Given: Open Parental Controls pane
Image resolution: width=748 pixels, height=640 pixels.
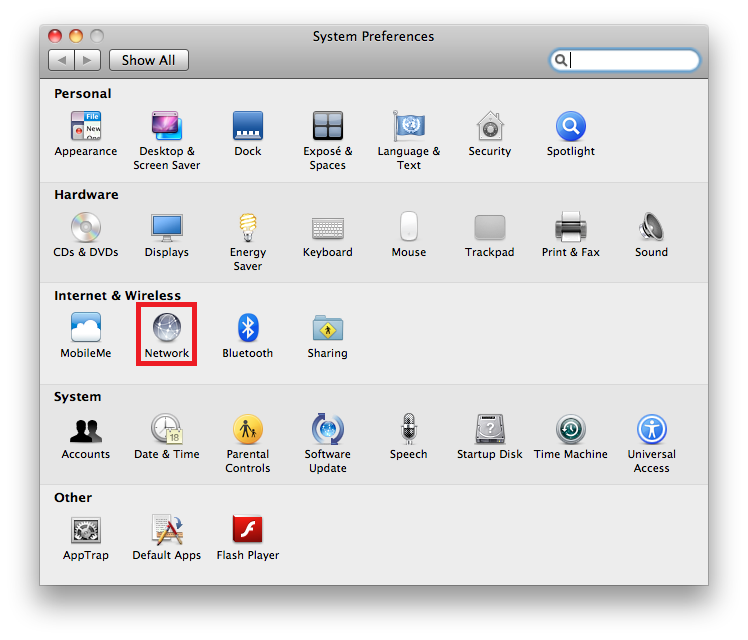Looking at the screenshot, I should (x=247, y=430).
